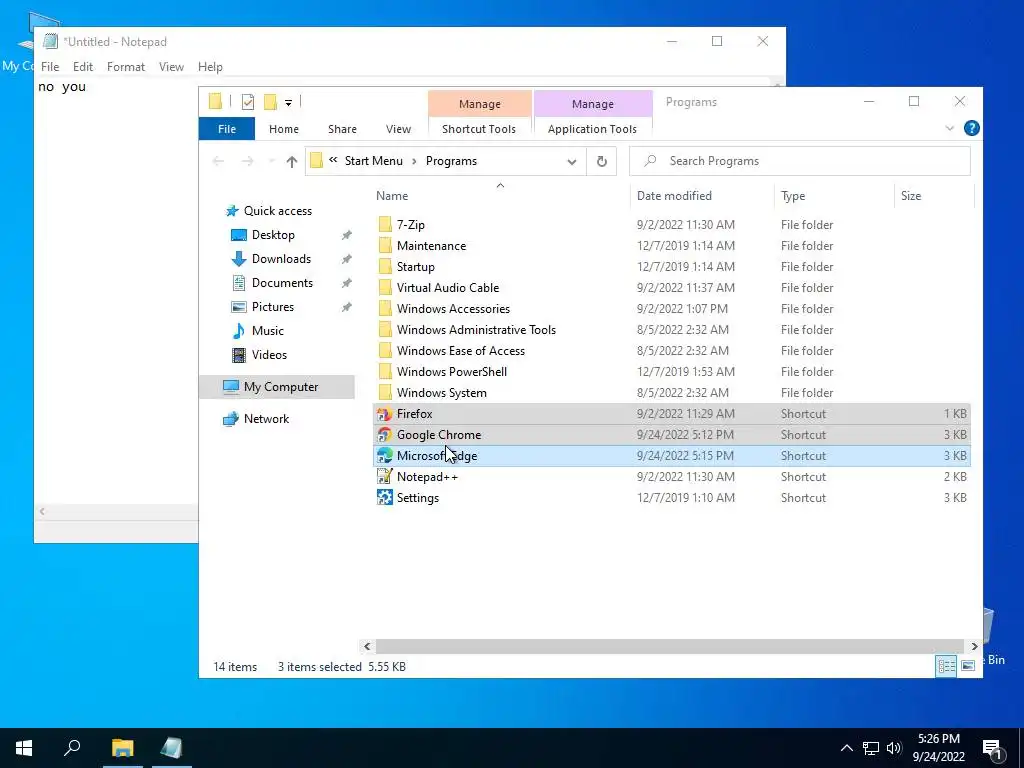
Task: Select the Maintenance folder icon
Action: 385,246
